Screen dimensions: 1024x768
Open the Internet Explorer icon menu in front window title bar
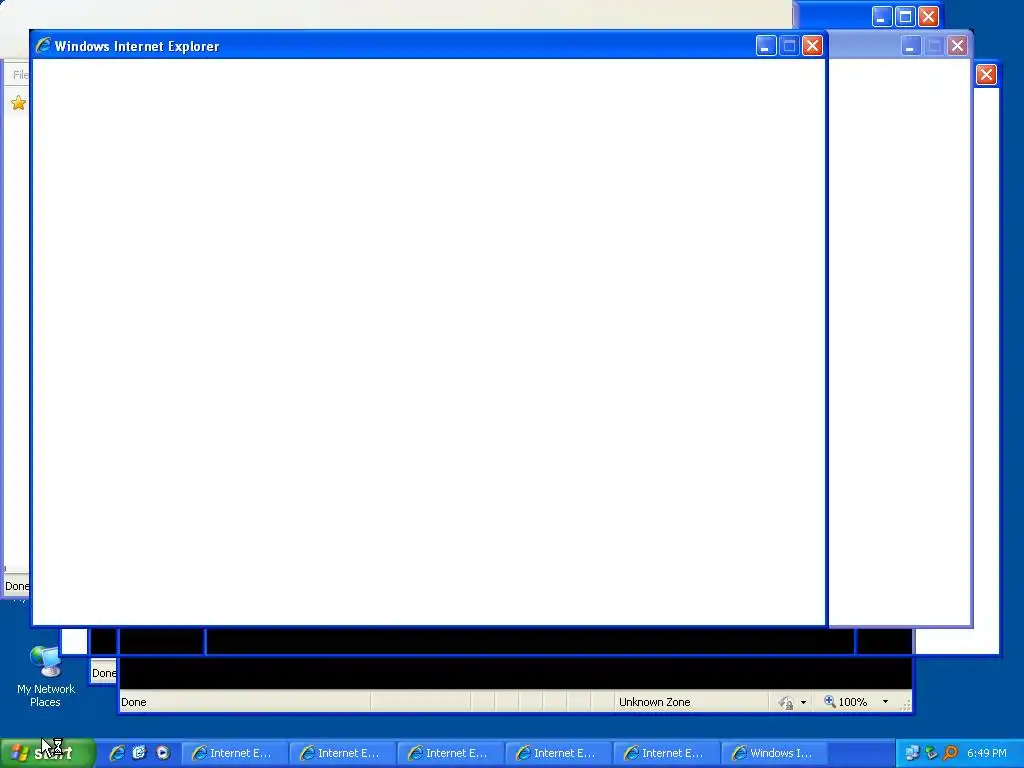[x=43, y=46]
